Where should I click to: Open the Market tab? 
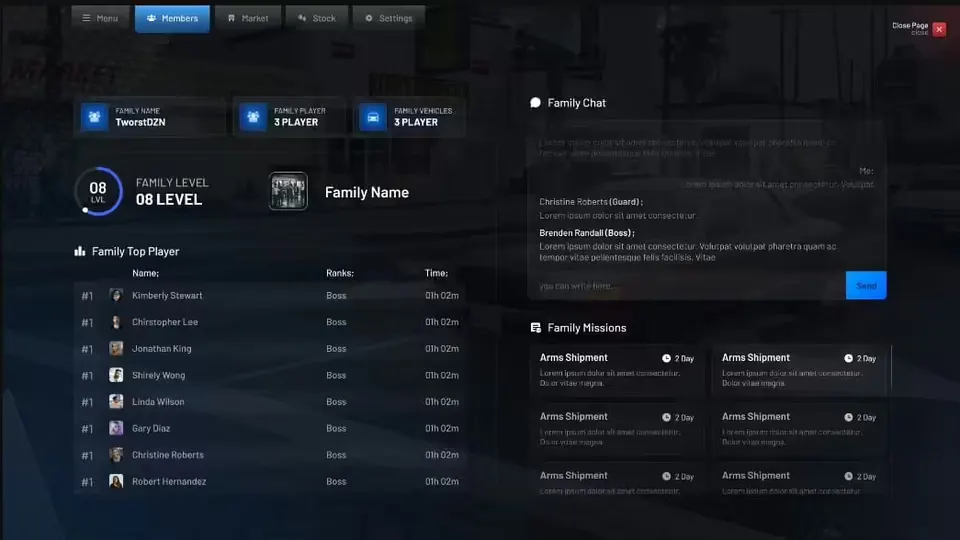pos(247,18)
